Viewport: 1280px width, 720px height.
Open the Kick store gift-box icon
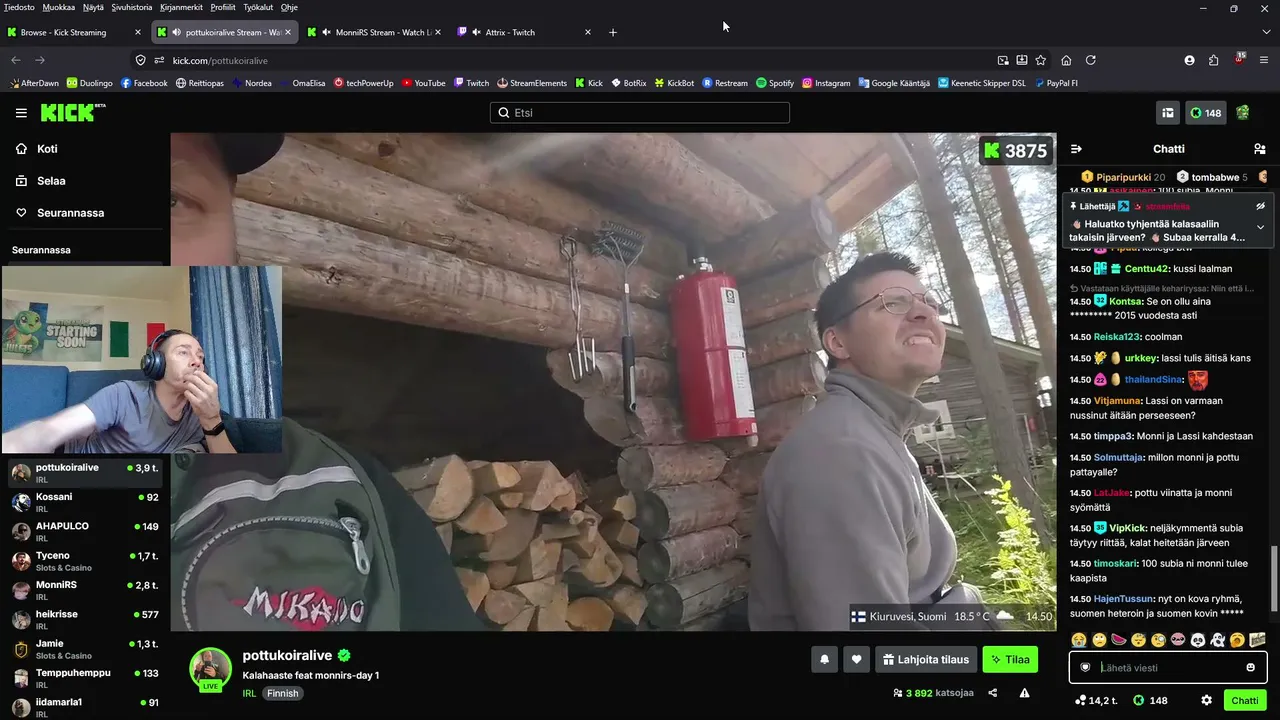pyautogui.click(x=1167, y=113)
